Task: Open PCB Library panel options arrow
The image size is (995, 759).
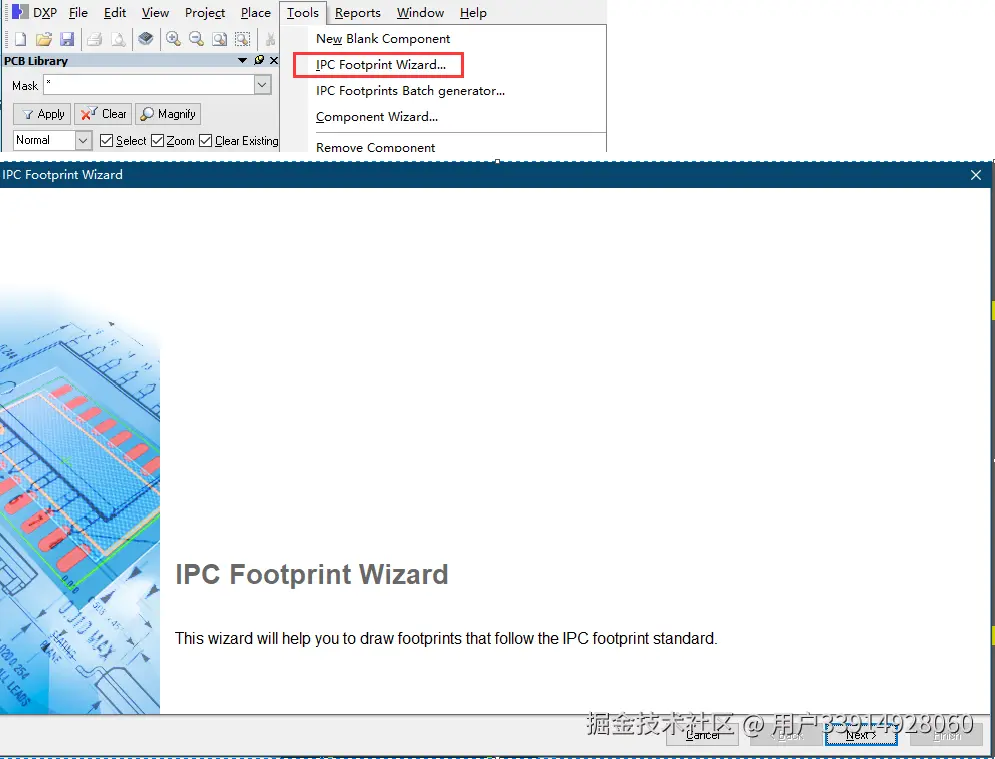Action: click(x=242, y=60)
